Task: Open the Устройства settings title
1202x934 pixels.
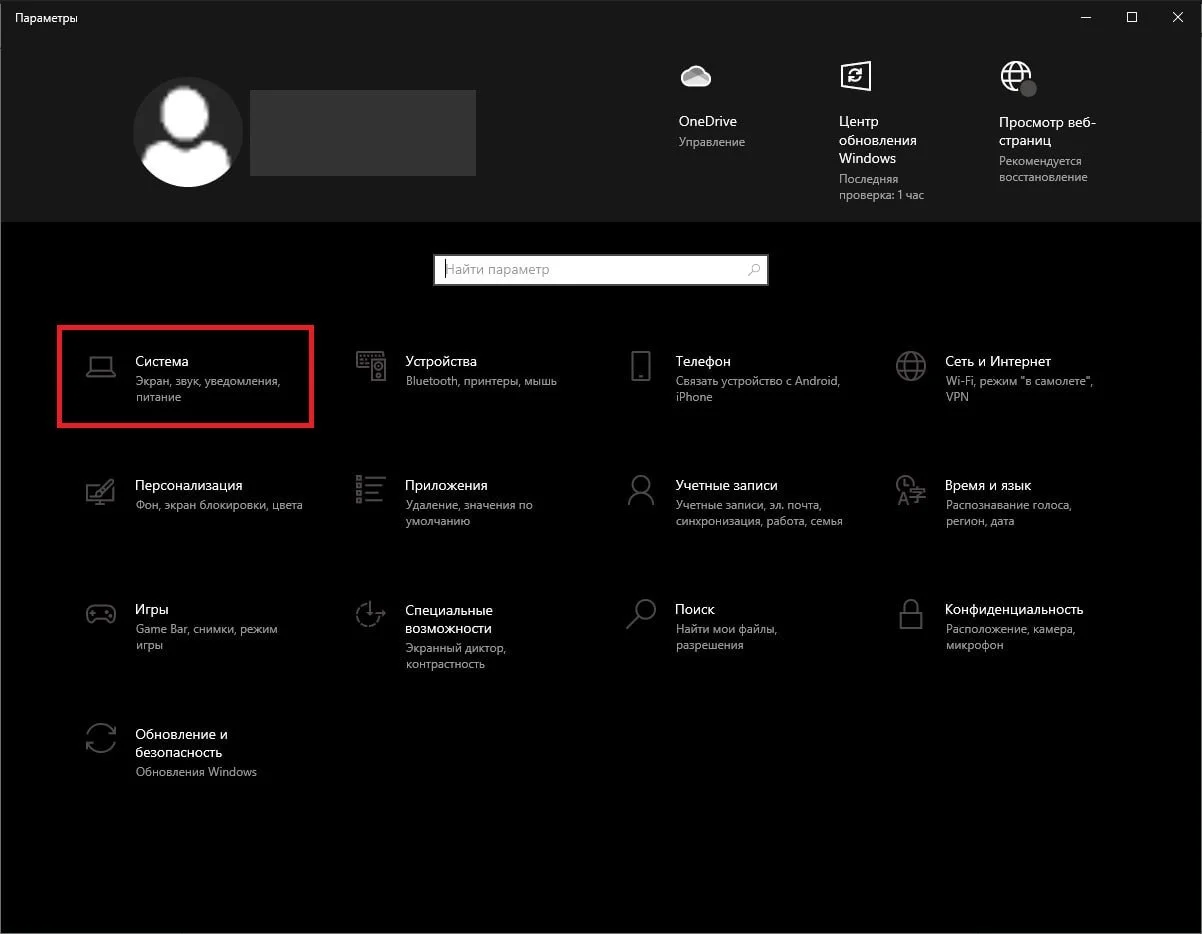Action: click(x=441, y=361)
